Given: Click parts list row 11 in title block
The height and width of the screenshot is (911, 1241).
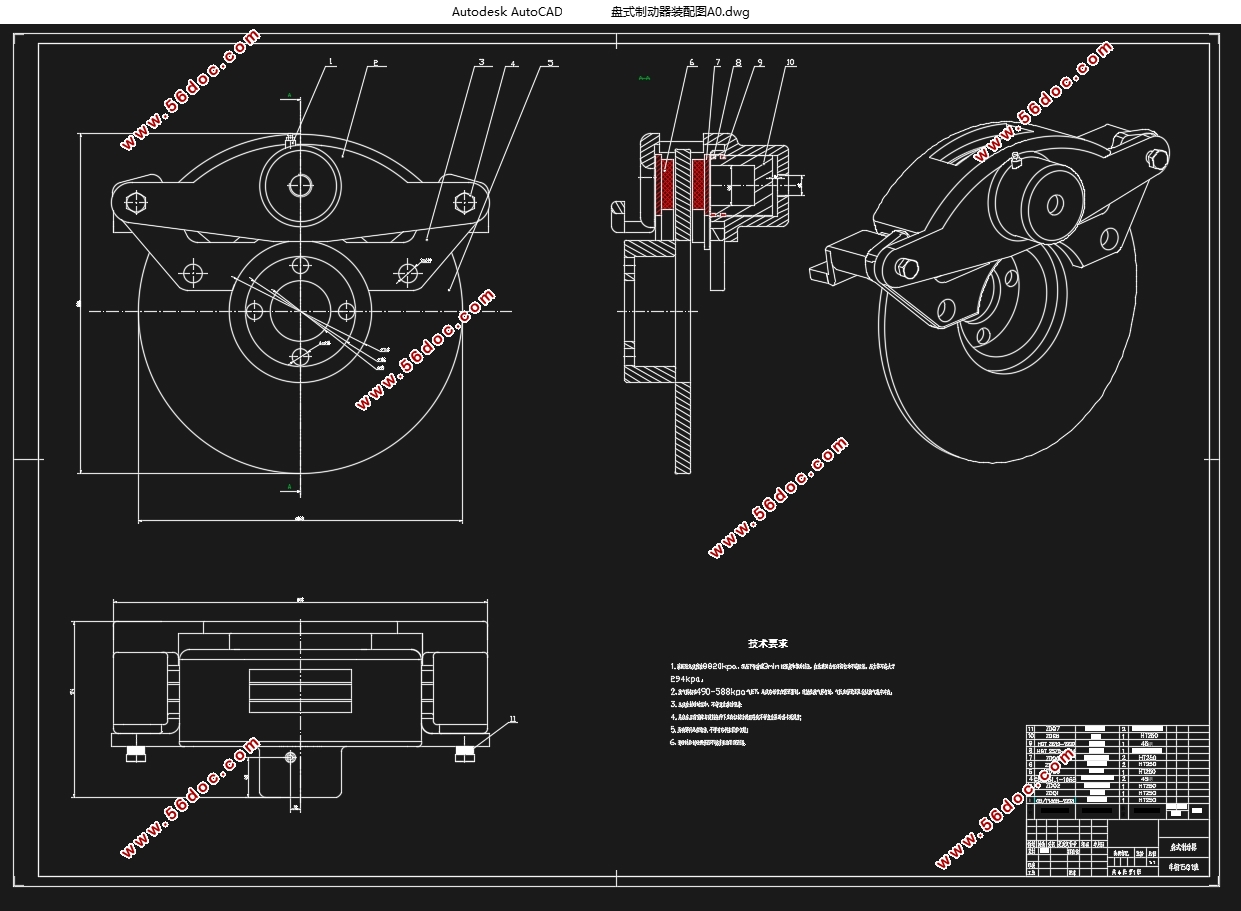Looking at the screenshot, I should pos(1117,729).
